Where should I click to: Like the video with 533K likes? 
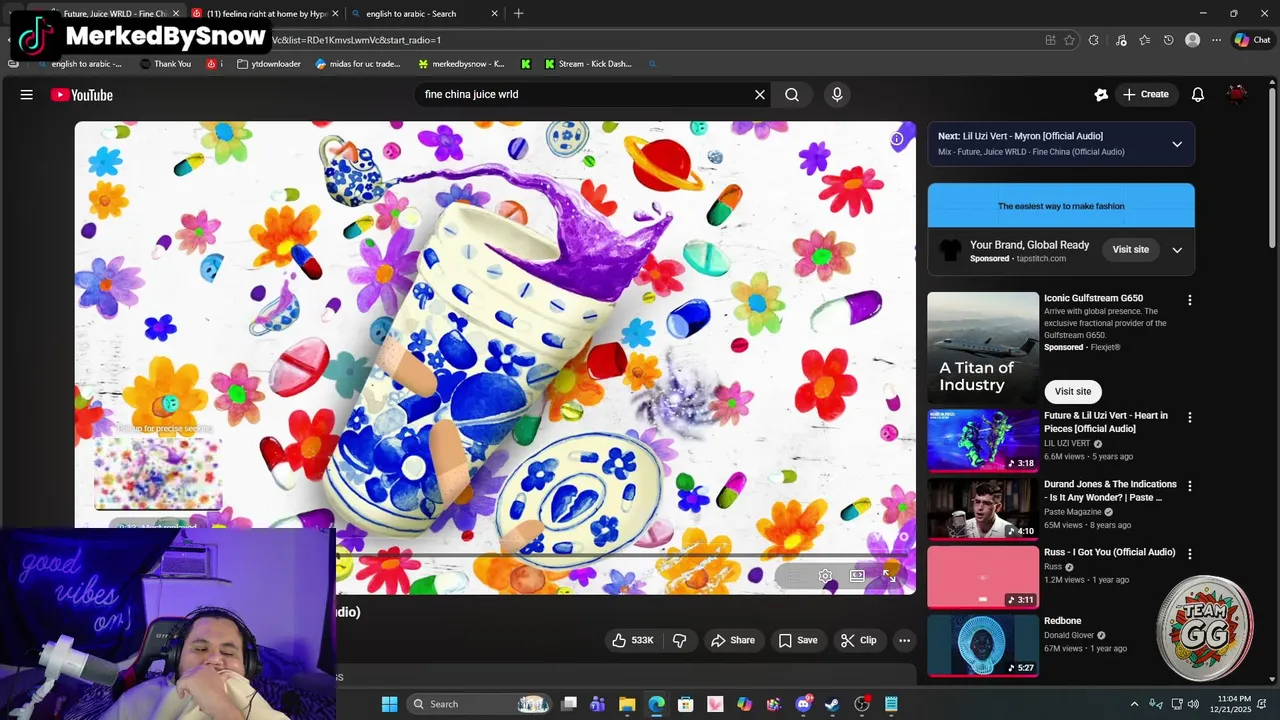pyautogui.click(x=632, y=640)
